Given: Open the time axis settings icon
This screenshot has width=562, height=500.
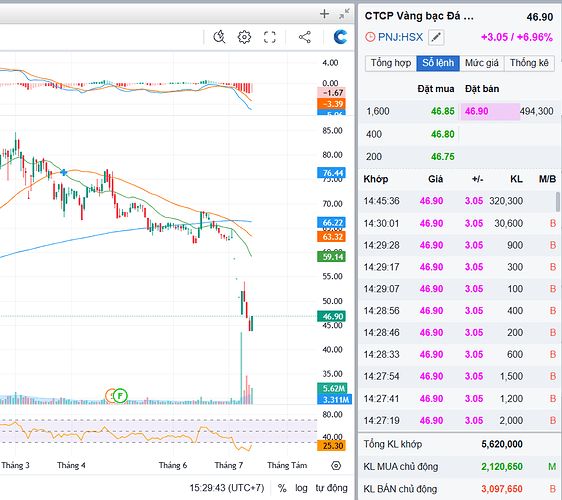Looking at the screenshot, I should click(336, 466).
